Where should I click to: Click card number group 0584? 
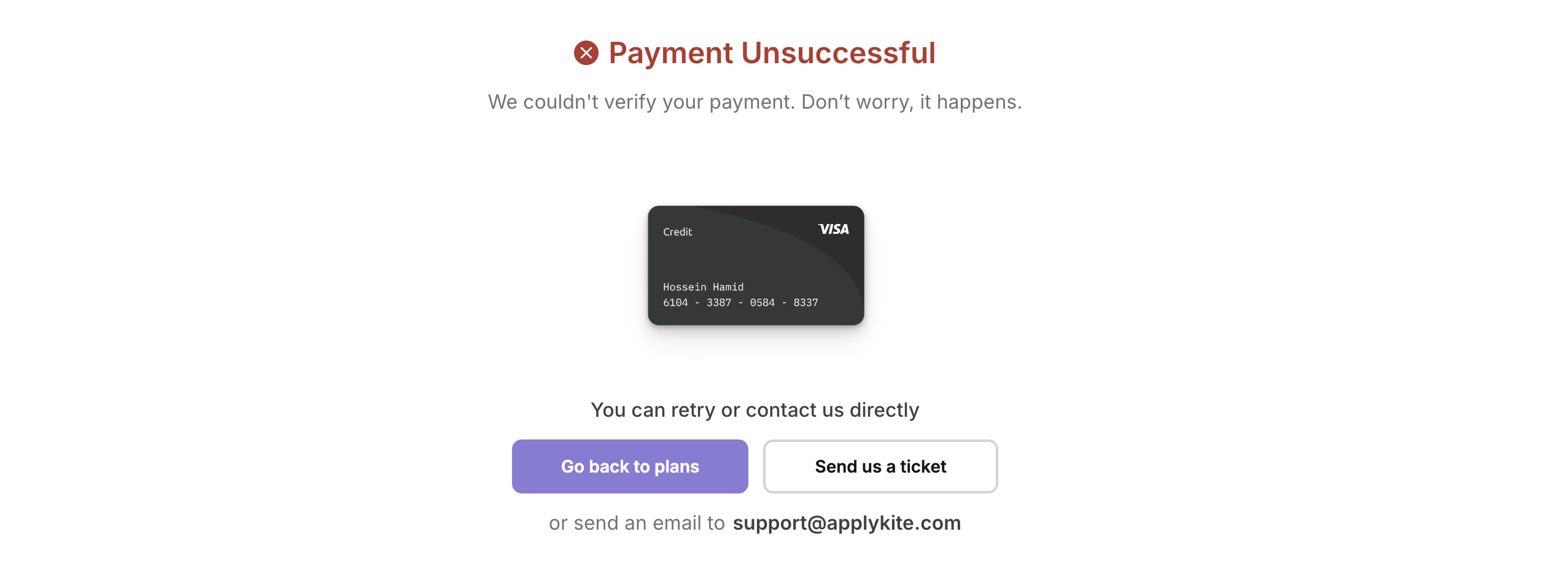coord(763,303)
